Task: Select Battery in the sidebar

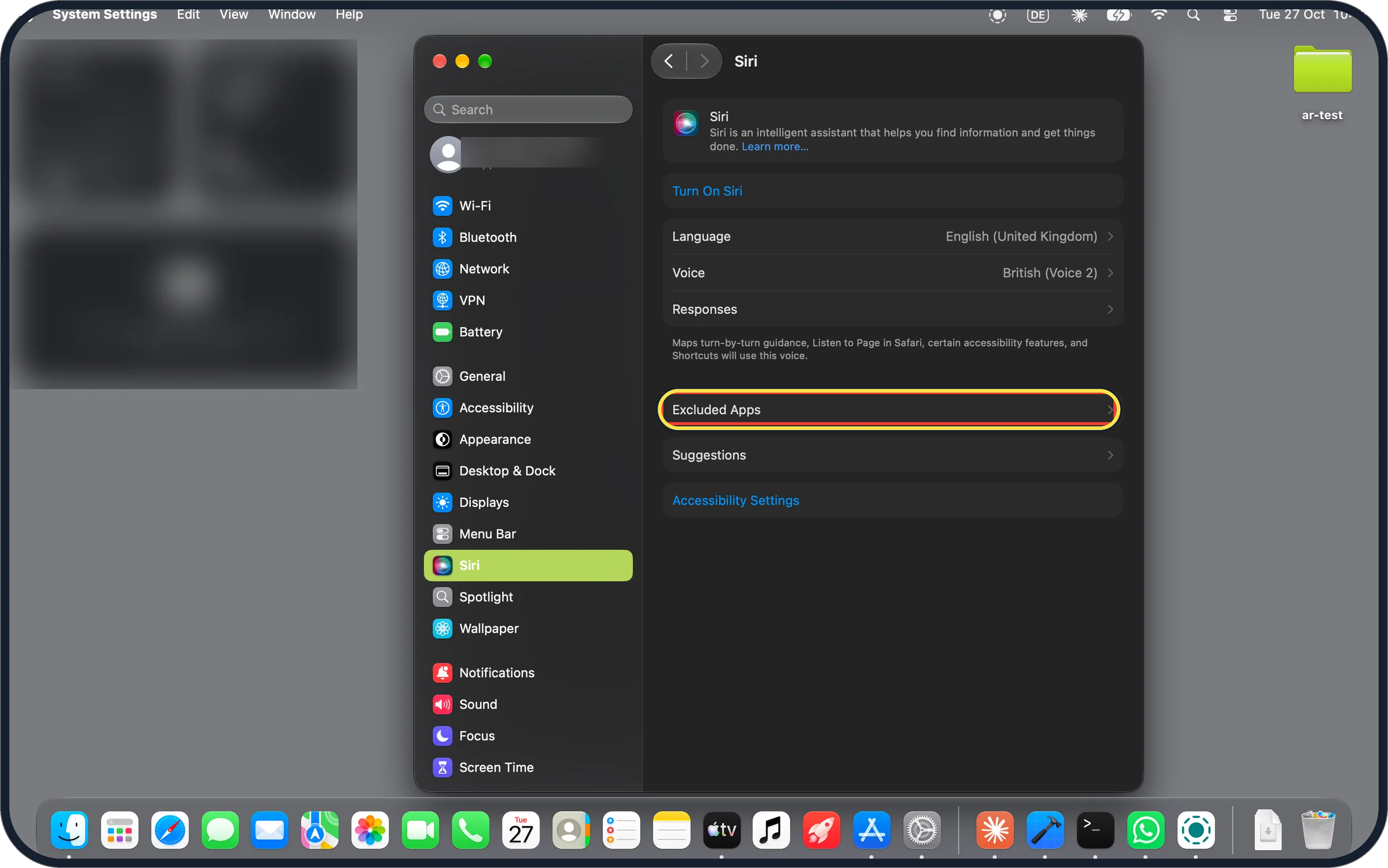Action: pos(528,332)
